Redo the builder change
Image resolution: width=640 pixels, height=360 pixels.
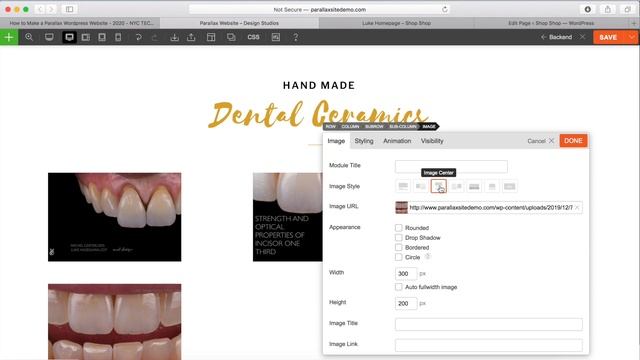(155, 37)
